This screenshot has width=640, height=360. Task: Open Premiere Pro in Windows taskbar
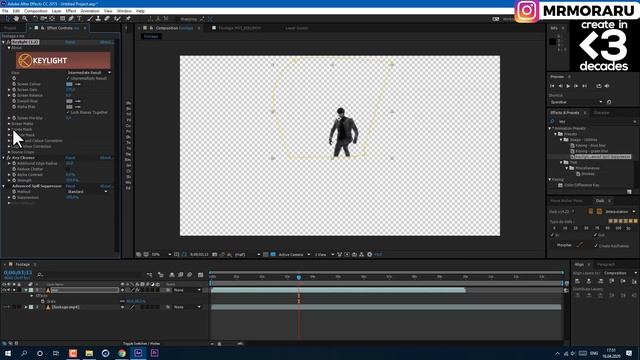tap(154, 353)
